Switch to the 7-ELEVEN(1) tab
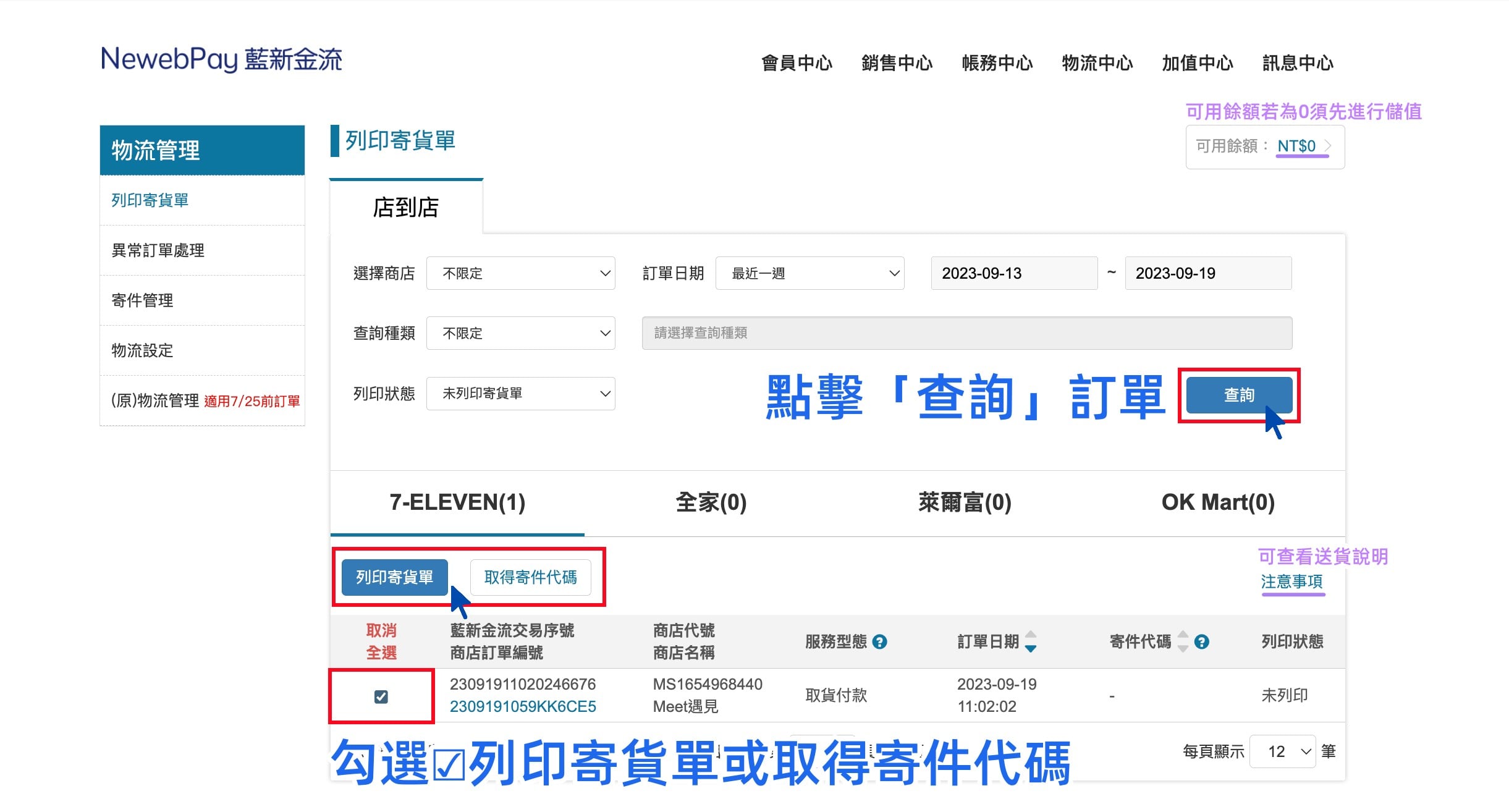 (x=457, y=502)
